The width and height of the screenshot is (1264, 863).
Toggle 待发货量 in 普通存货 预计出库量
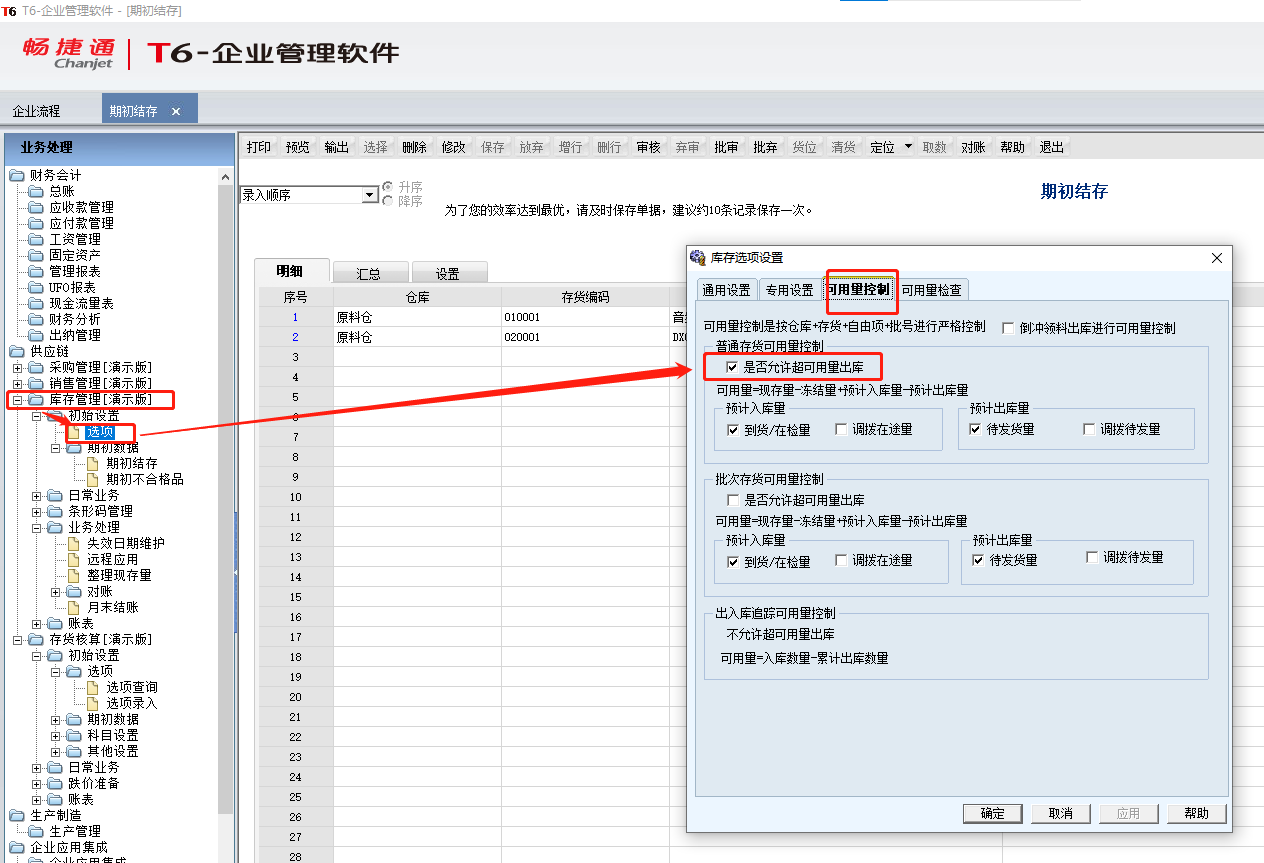pyautogui.click(x=975, y=429)
